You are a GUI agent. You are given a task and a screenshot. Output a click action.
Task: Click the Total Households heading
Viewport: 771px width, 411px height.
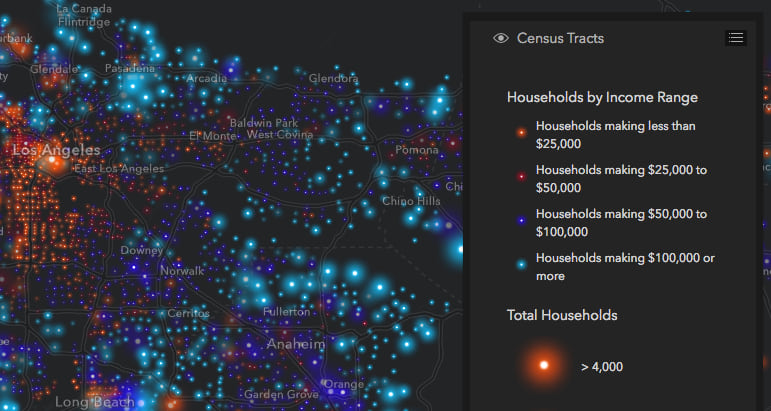click(x=562, y=315)
